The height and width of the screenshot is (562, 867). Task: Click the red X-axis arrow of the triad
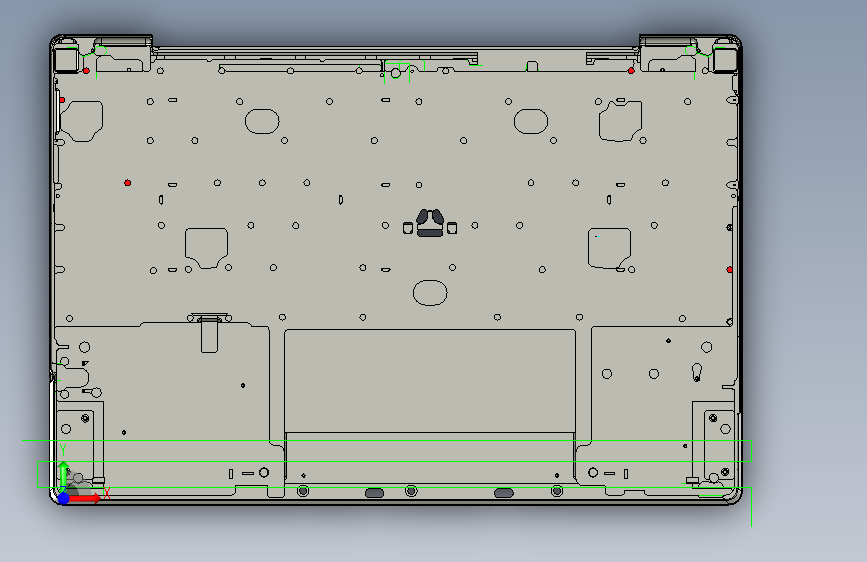[85, 499]
